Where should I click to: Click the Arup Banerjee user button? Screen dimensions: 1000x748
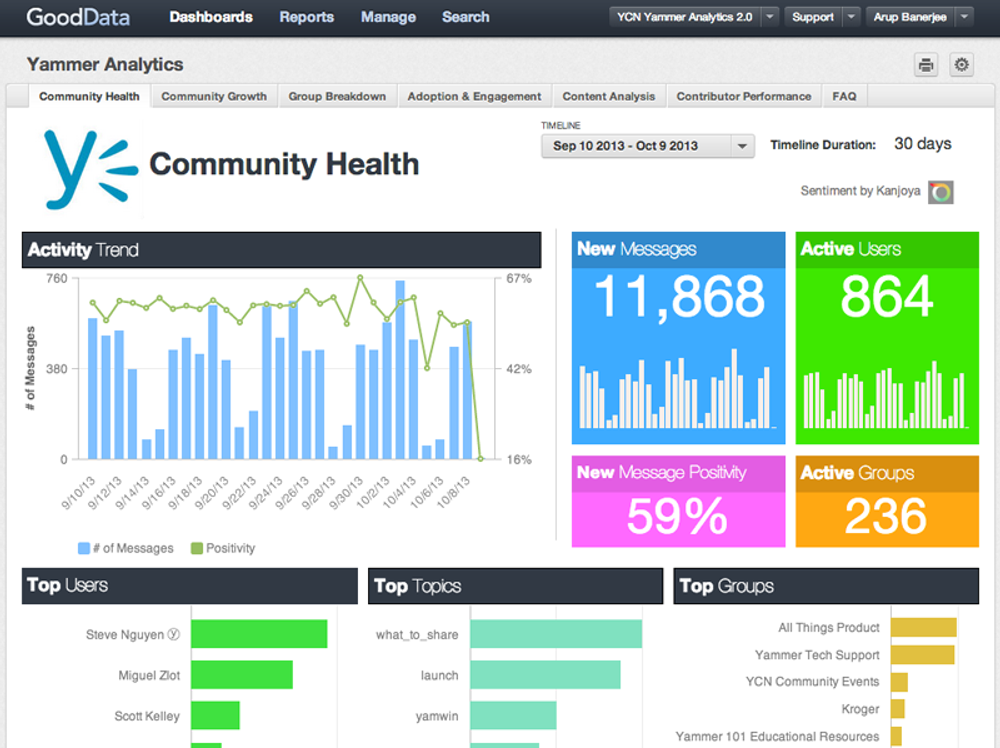(x=910, y=17)
